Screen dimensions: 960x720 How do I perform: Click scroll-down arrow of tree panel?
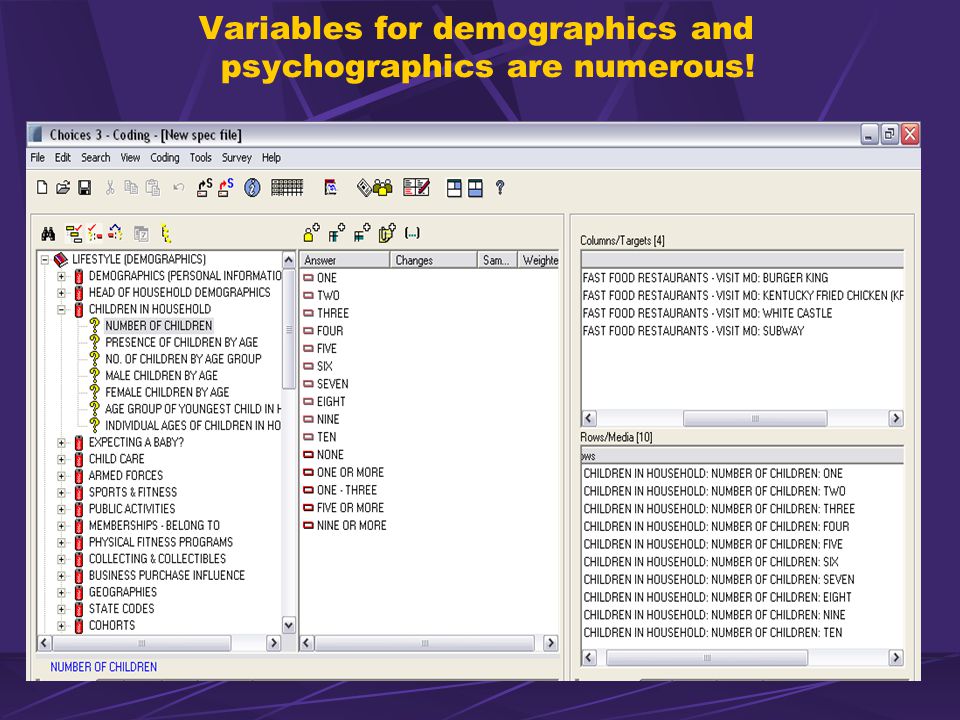(x=289, y=625)
